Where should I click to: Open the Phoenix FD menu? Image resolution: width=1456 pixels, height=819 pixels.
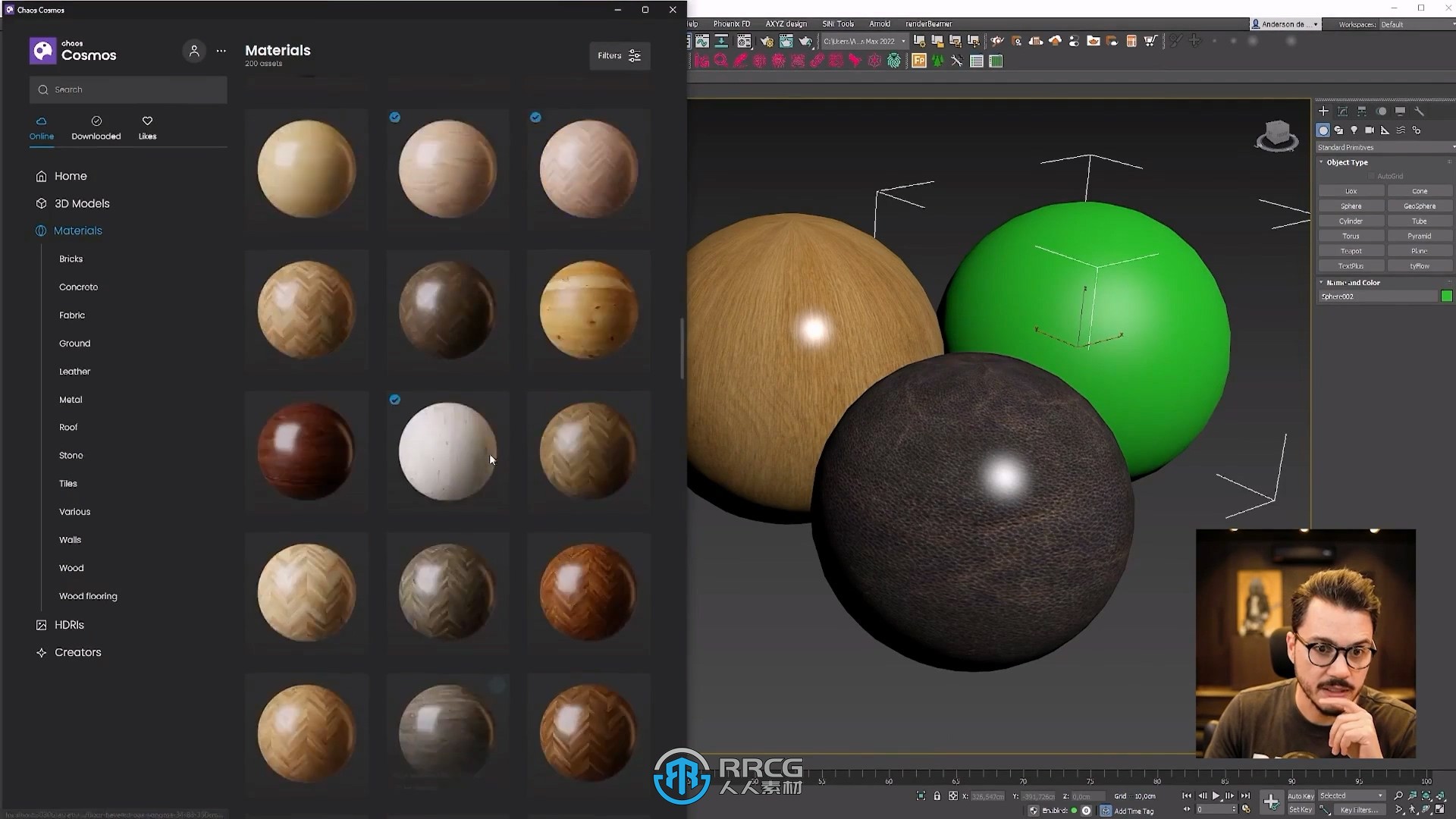coord(731,24)
